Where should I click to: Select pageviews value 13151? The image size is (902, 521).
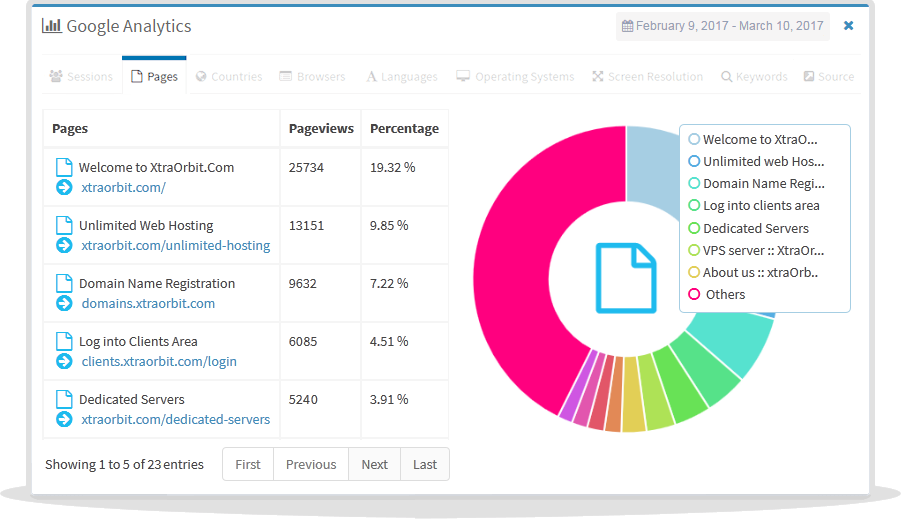click(x=306, y=226)
